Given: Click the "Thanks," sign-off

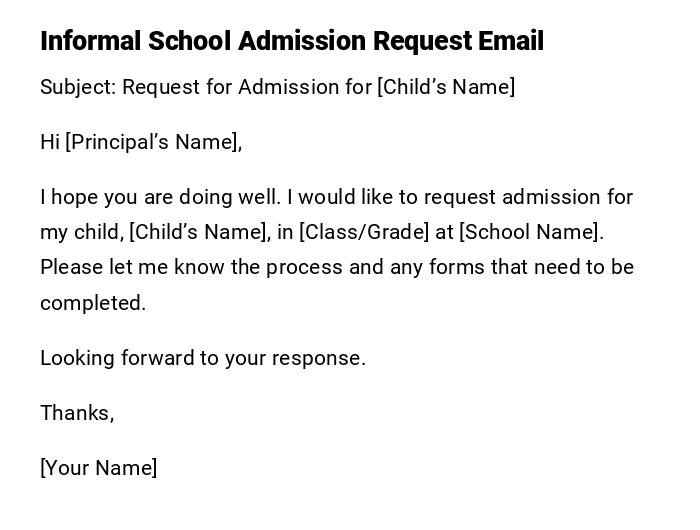Looking at the screenshot, I should click(x=77, y=413).
